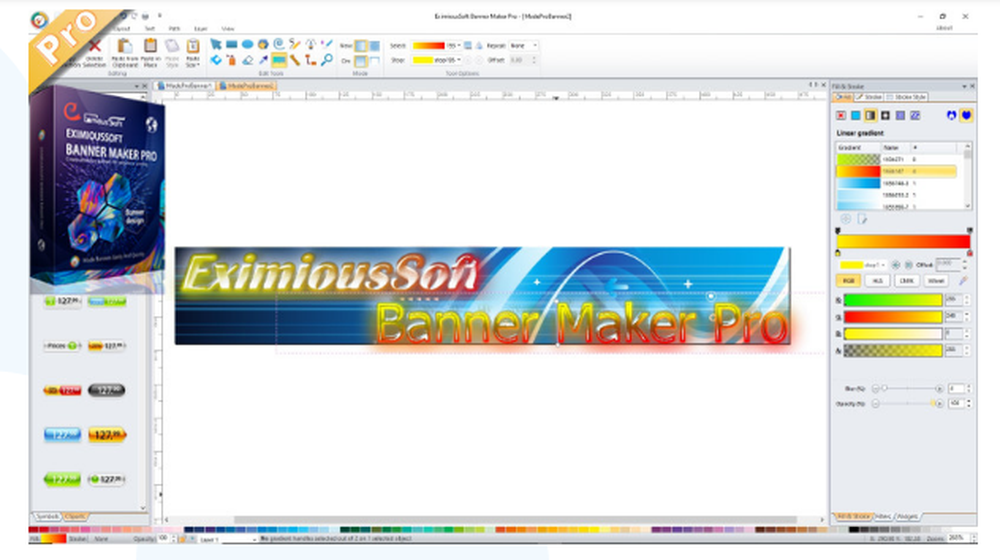Open the left panel options arrow
Viewport: 1000px width, 560px height.
click(136, 86)
